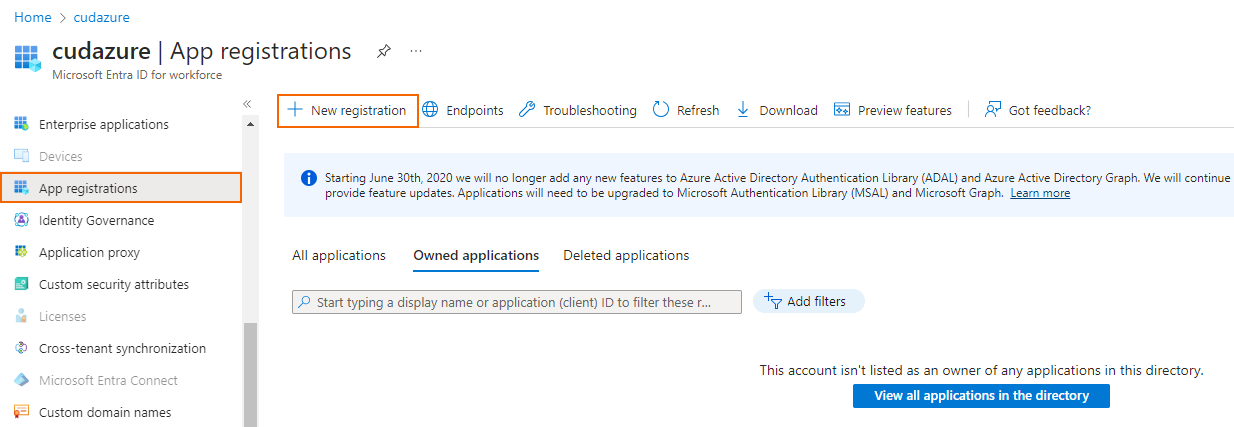The height and width of the screenshot is (427, 1234).
Task: Click the New registration button label
Action: 358,110
